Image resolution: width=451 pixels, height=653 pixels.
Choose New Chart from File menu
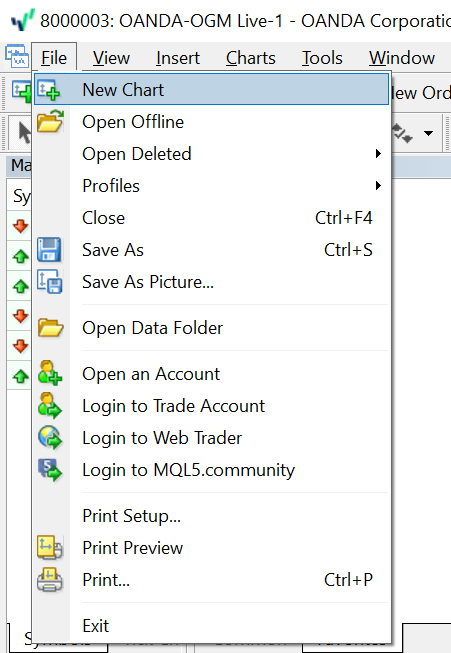tap(212, 90)
